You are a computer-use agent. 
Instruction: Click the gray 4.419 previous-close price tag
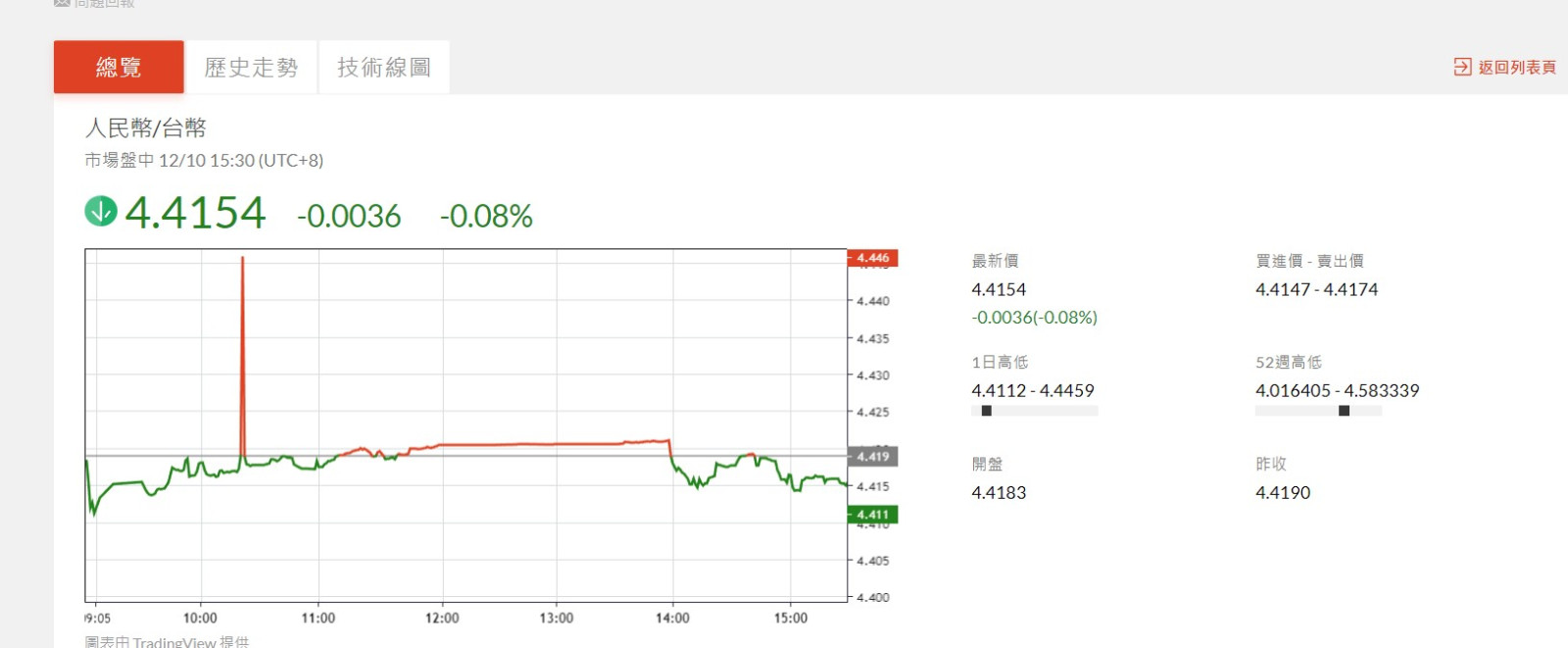pyautogui.click(x=872, y=456)
